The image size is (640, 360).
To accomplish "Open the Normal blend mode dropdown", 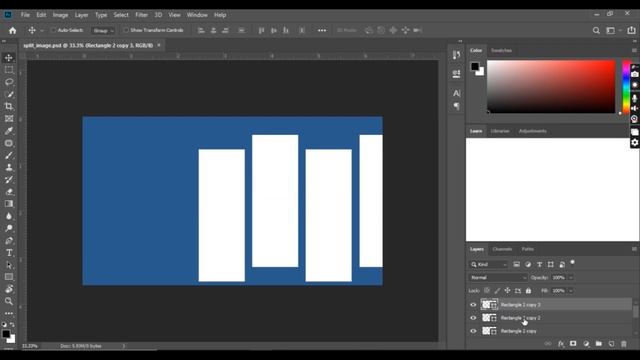I will pyautogui.click(x=498, y=278).
